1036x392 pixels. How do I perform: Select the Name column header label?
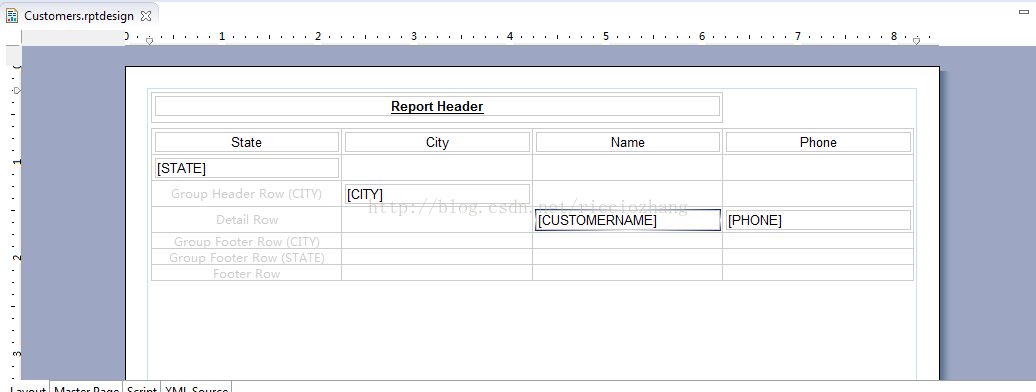pyautogui.click(x=628, y=142)
